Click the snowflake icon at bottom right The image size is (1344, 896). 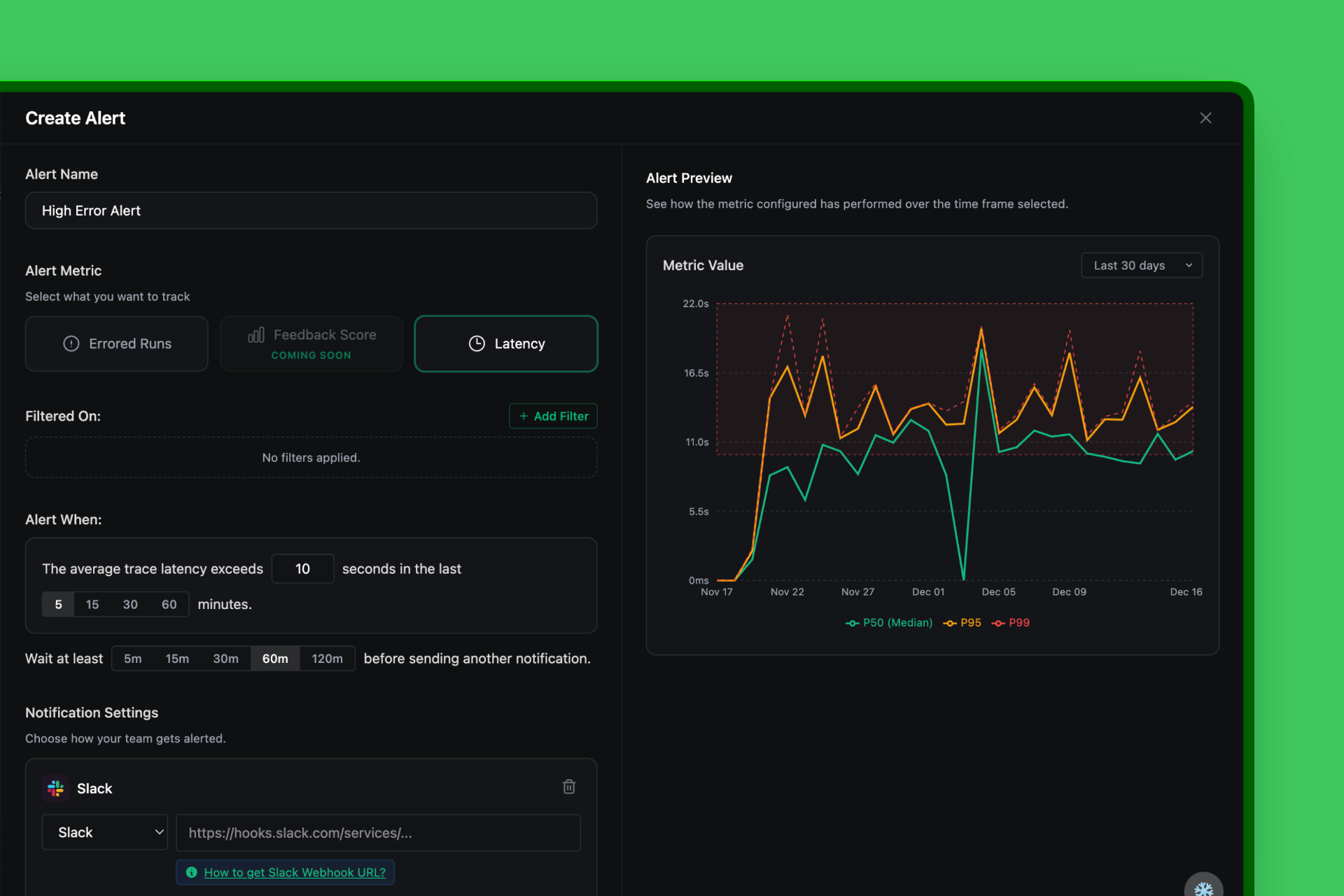[x=1203, y=888]
